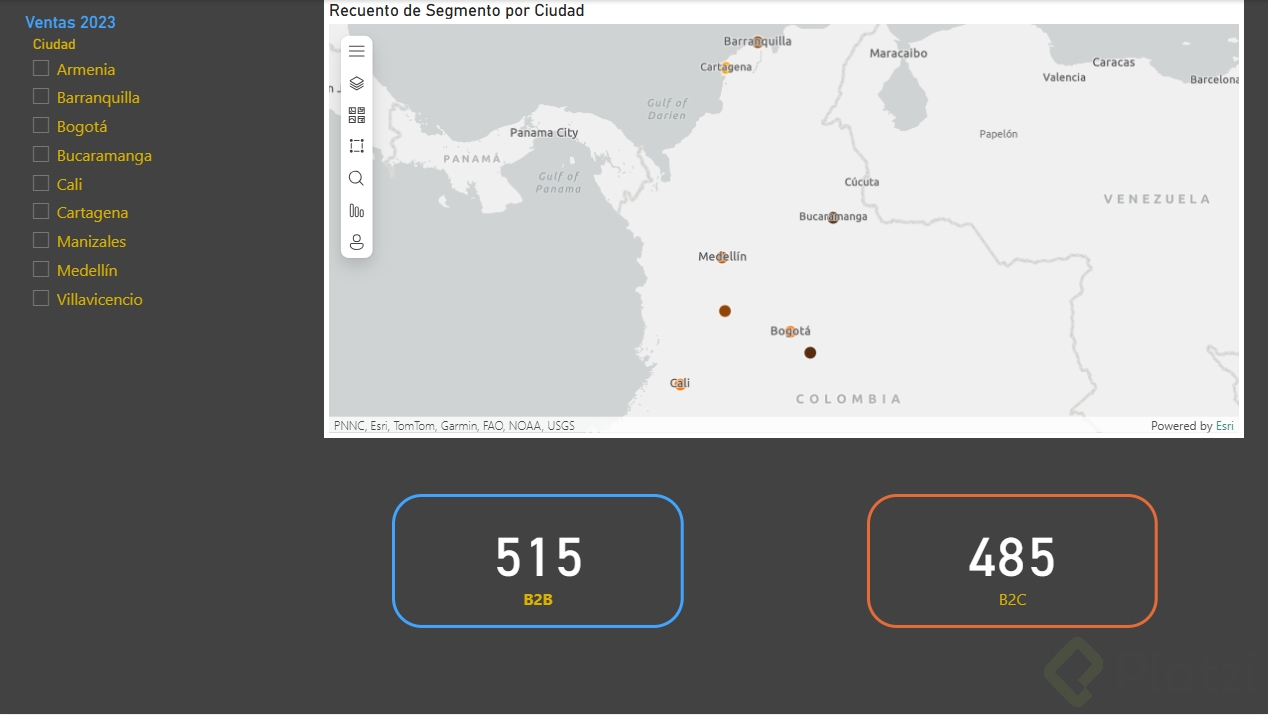The width and height of the screenshot is (1268, 715).
Task: Check the Armenia city checkbox
Action: [x=41, y=68]
